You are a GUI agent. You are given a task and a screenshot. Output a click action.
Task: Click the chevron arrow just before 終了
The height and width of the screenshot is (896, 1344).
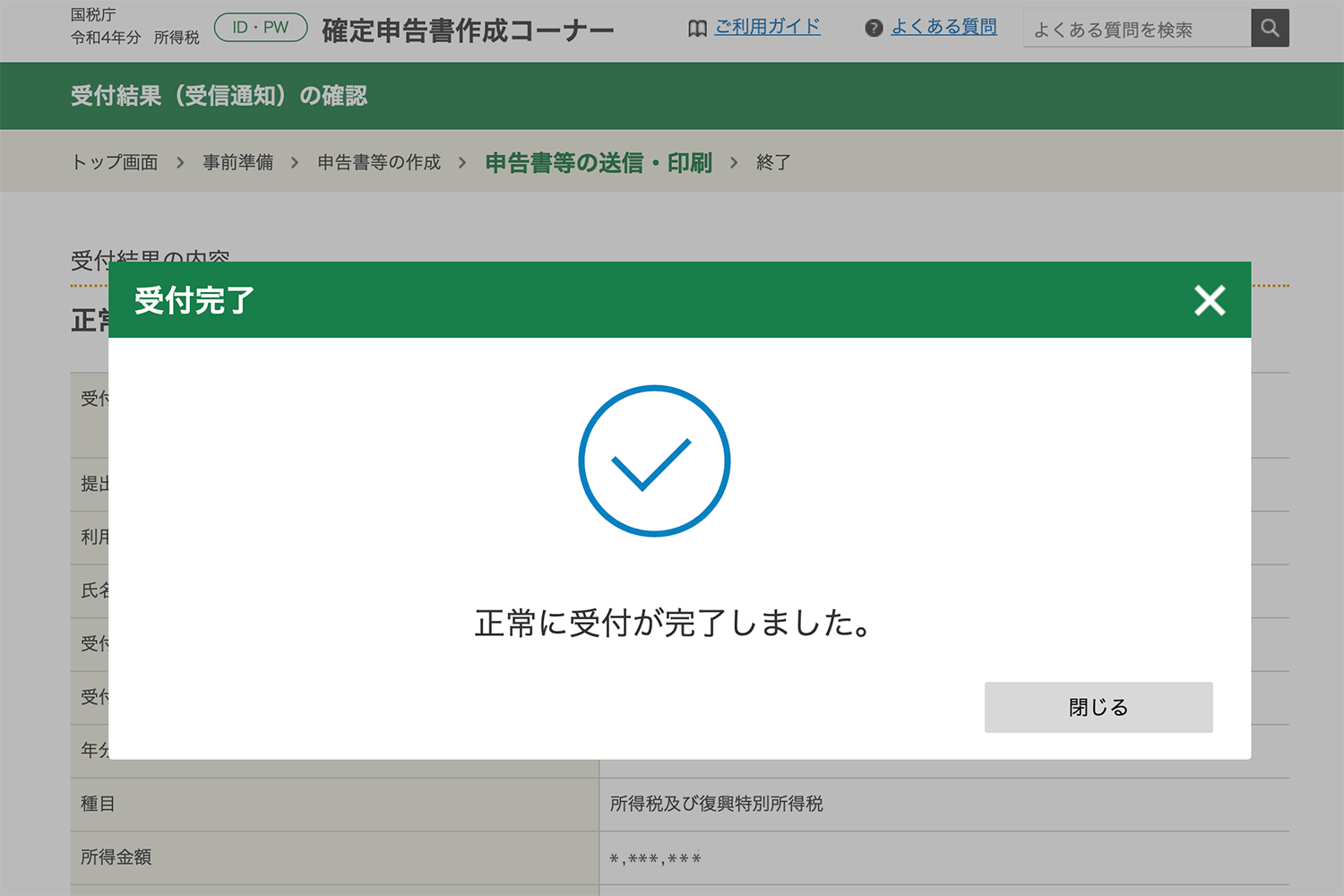[734, 162]
